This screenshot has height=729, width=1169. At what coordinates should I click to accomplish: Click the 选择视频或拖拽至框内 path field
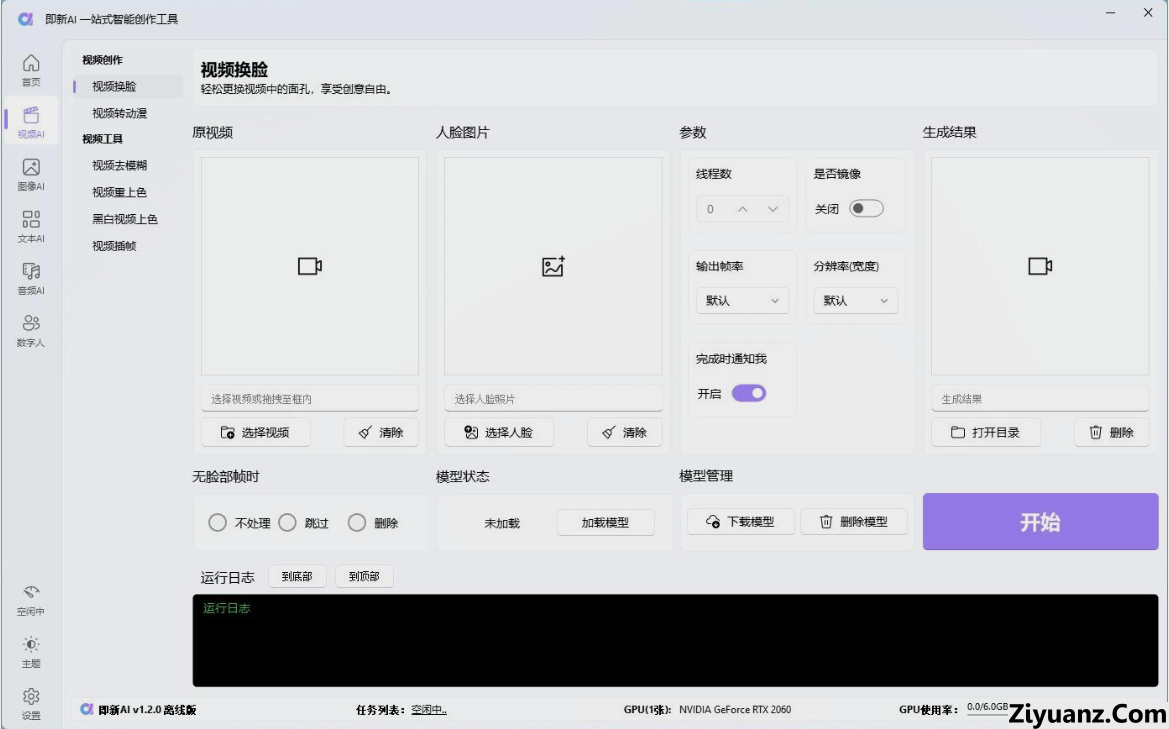click(x=310, y=399)
